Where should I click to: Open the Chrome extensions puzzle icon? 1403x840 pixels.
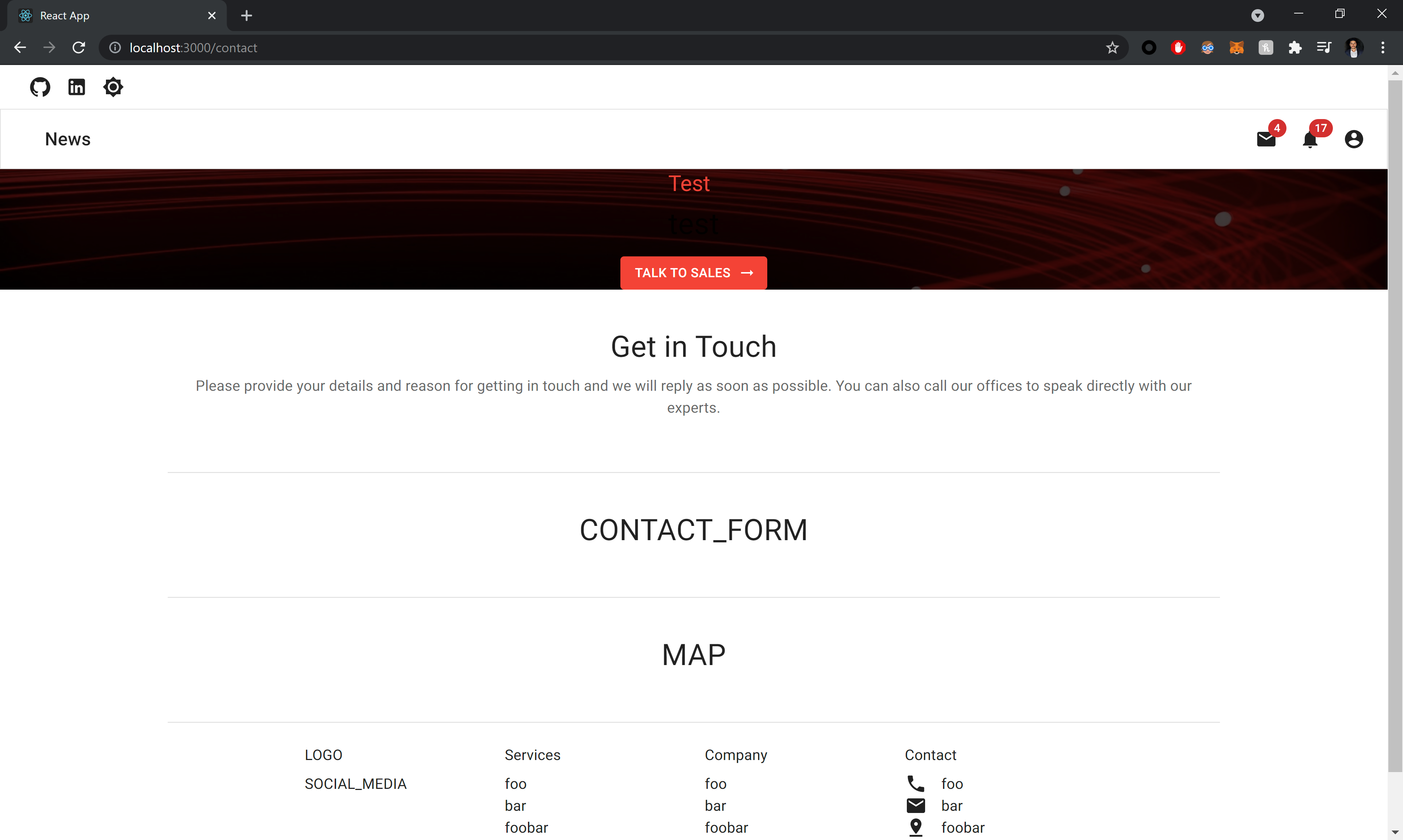coord(1296,47)
